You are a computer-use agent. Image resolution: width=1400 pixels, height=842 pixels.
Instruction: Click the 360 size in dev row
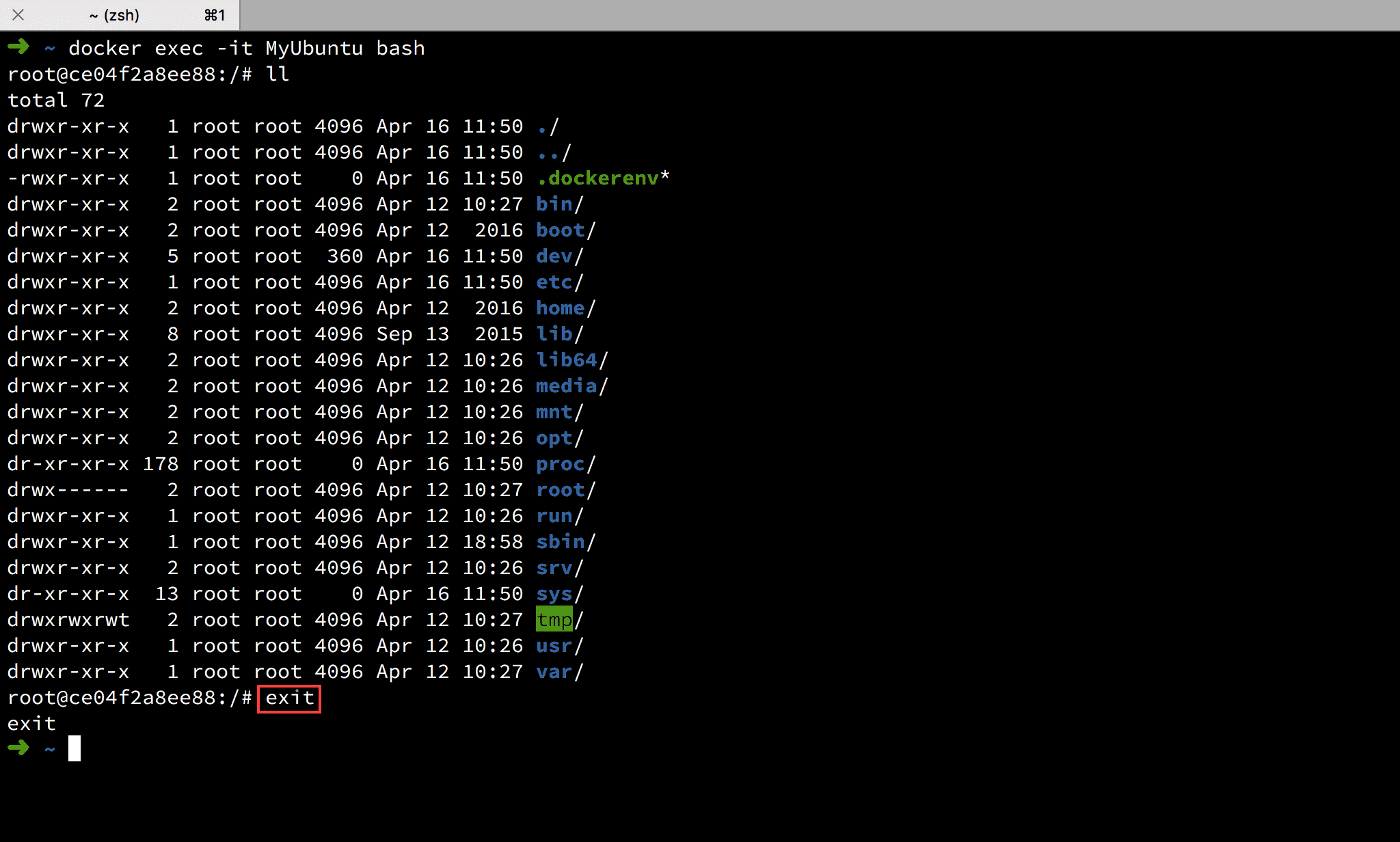tap(345, 256)
